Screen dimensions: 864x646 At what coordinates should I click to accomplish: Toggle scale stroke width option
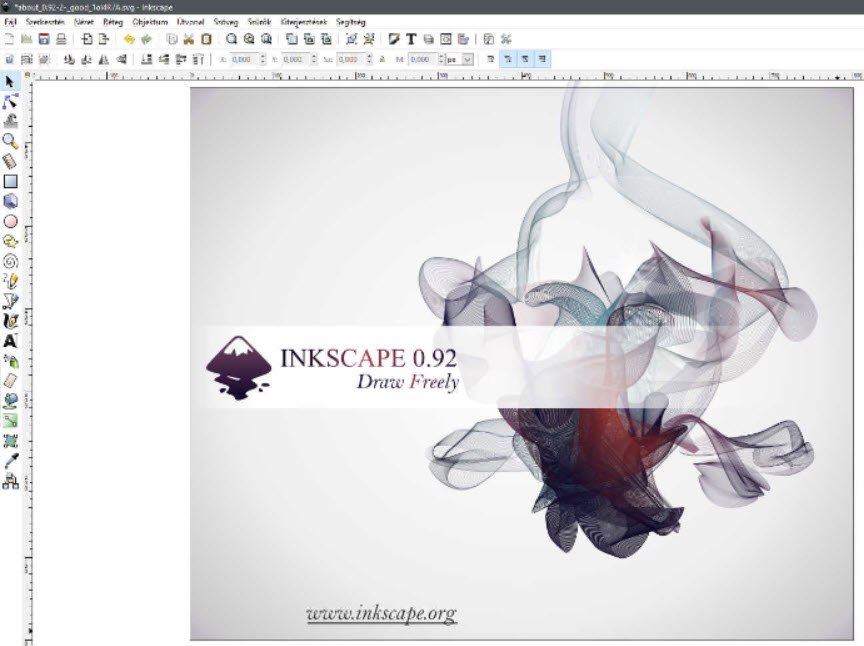490,59
